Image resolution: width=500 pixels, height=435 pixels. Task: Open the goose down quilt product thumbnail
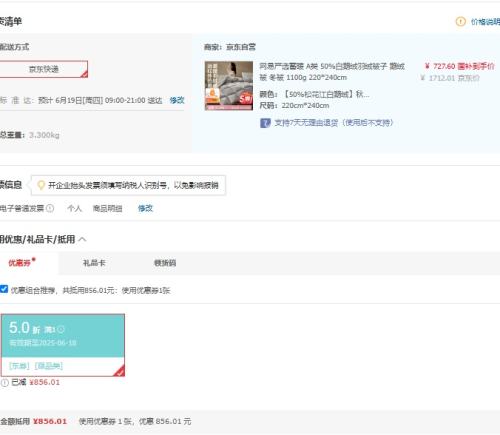[229, 86]
